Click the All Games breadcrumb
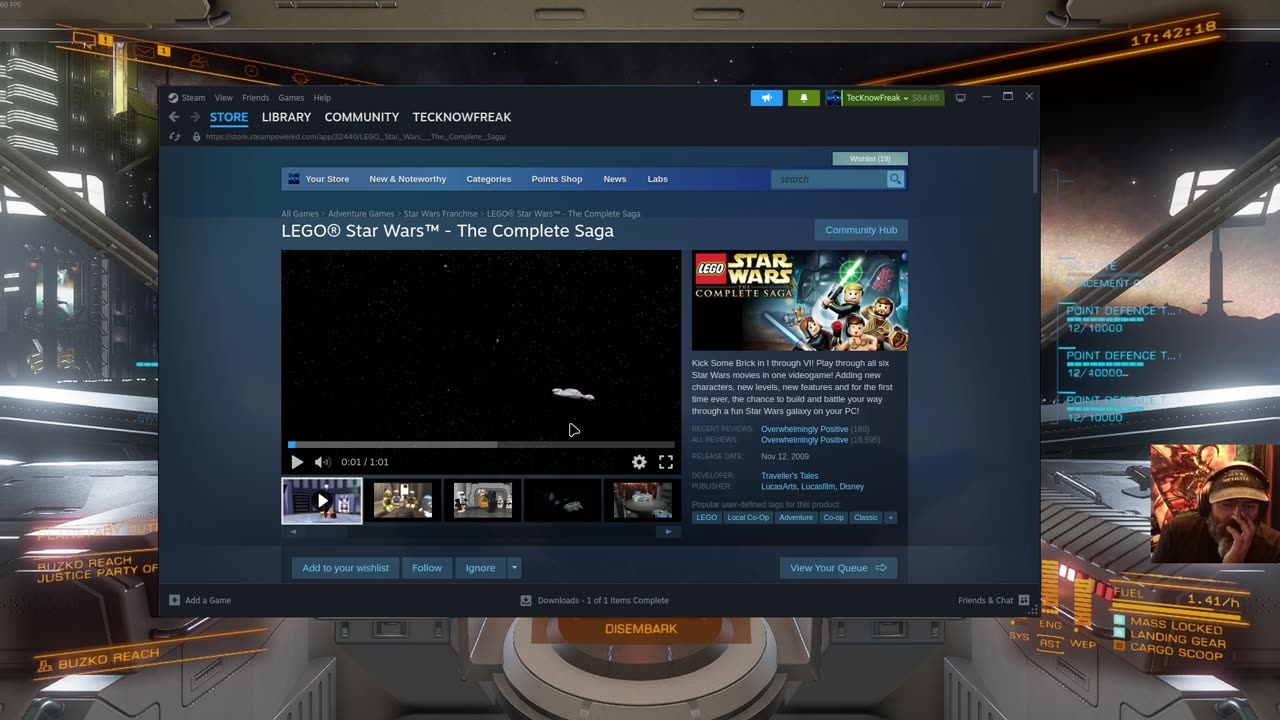1280x720 pixels. tap(300, 214)
